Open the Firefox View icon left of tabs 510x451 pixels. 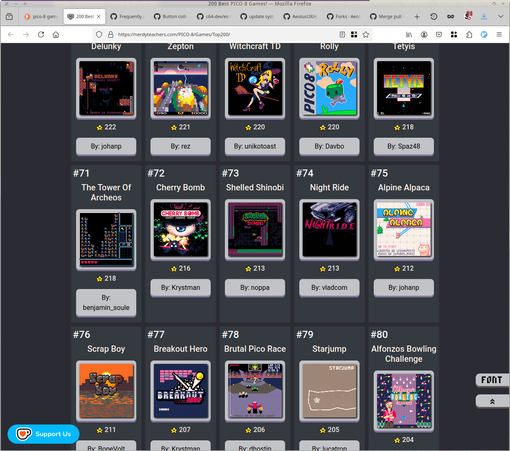tap(9, 16)
